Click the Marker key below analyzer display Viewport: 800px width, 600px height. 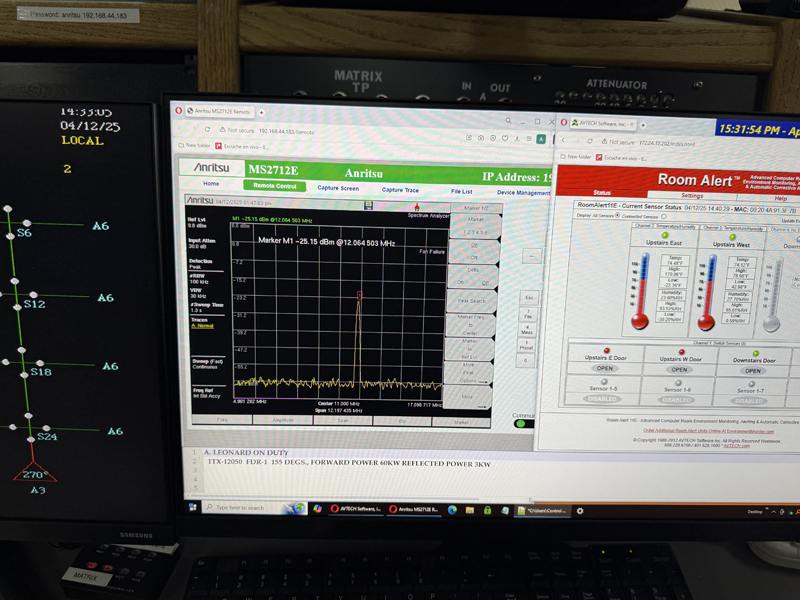click(x=461, y=422)
